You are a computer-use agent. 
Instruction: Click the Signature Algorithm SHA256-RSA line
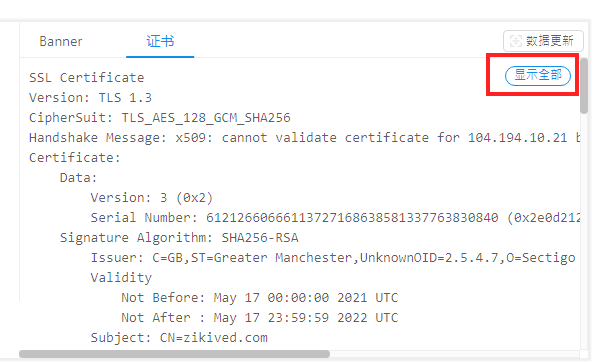(x=179, y=238)
